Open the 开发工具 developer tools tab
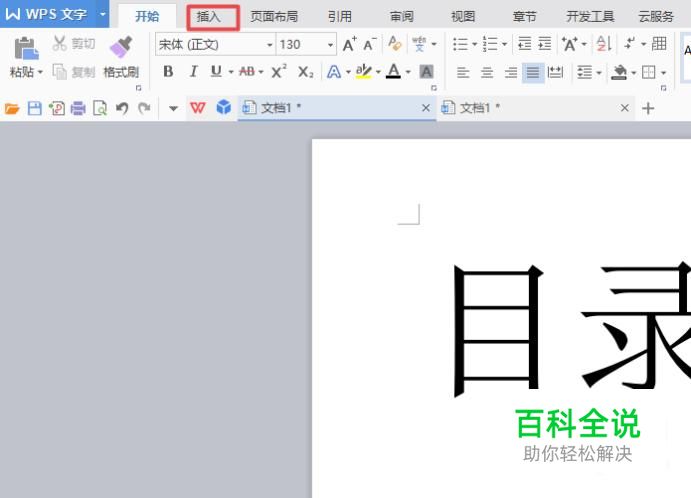This screenshot has width=691, height=498. coord(590,17)
